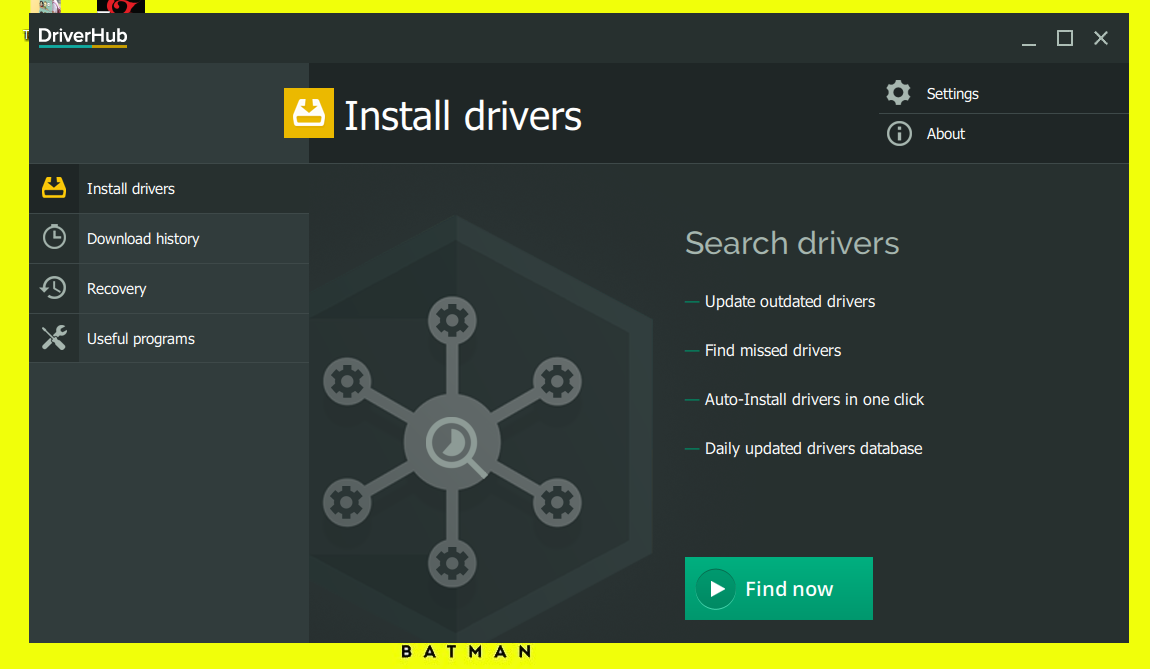Maximize the DriverHub window
Screen dimensions: 1150x669
tap(1065, 38)
